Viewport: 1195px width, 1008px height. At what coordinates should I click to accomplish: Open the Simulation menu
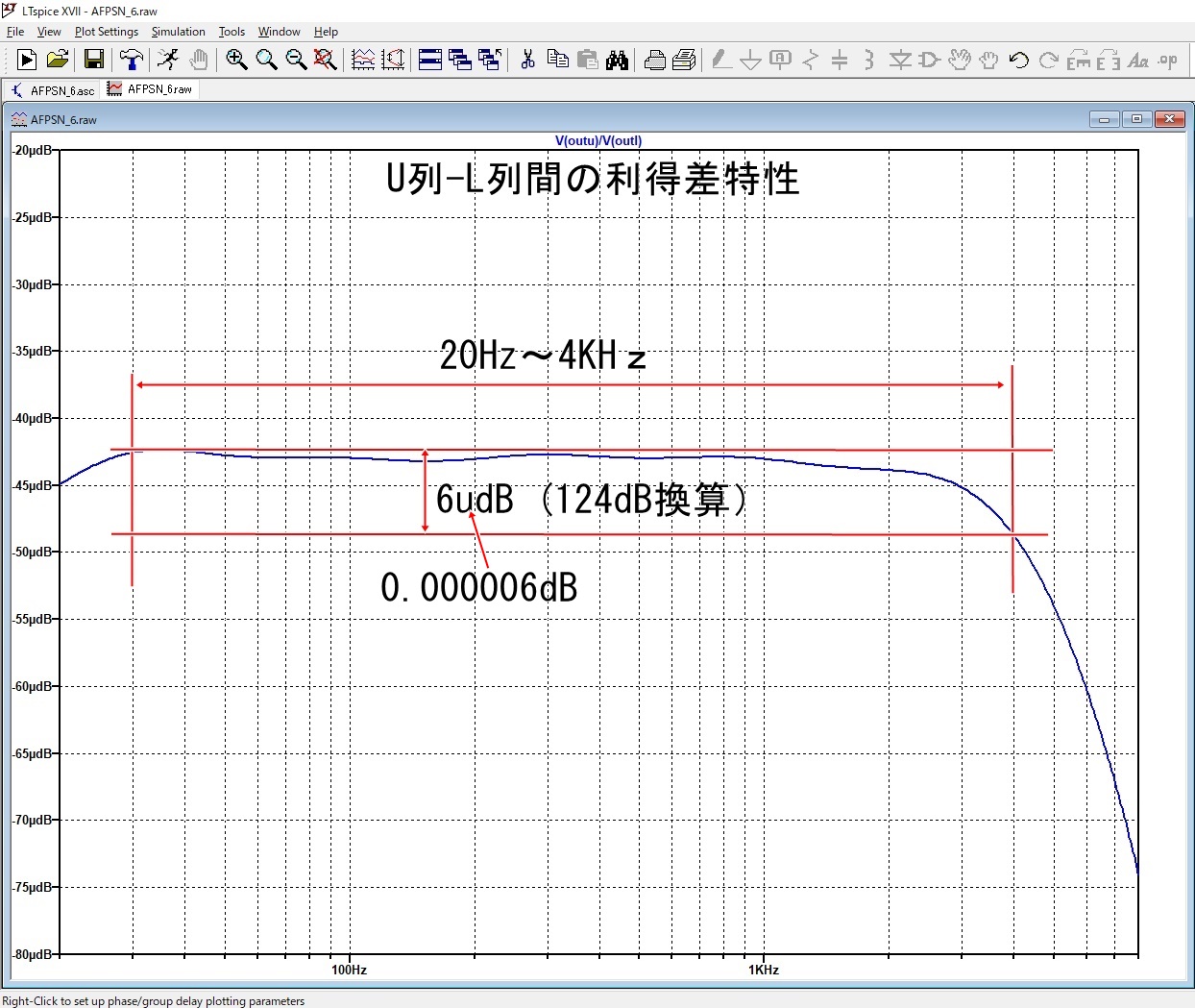(x=178, y=32)
